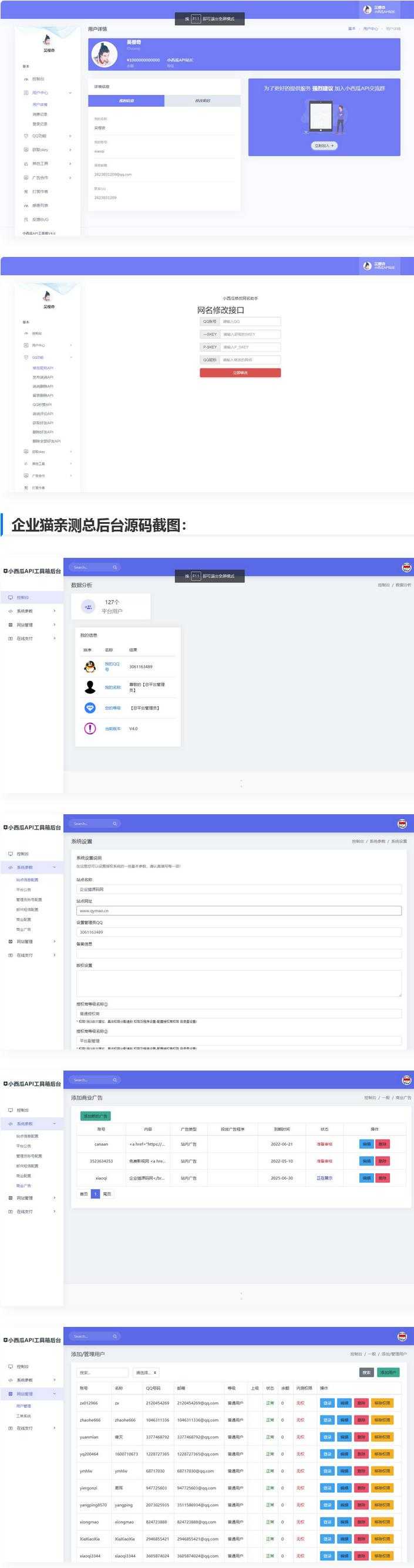Click the penguin QQ icon in 我的信息 table
Viewport: 414px width, 1568px height.
pyautogui.click(x=90, y=666)
